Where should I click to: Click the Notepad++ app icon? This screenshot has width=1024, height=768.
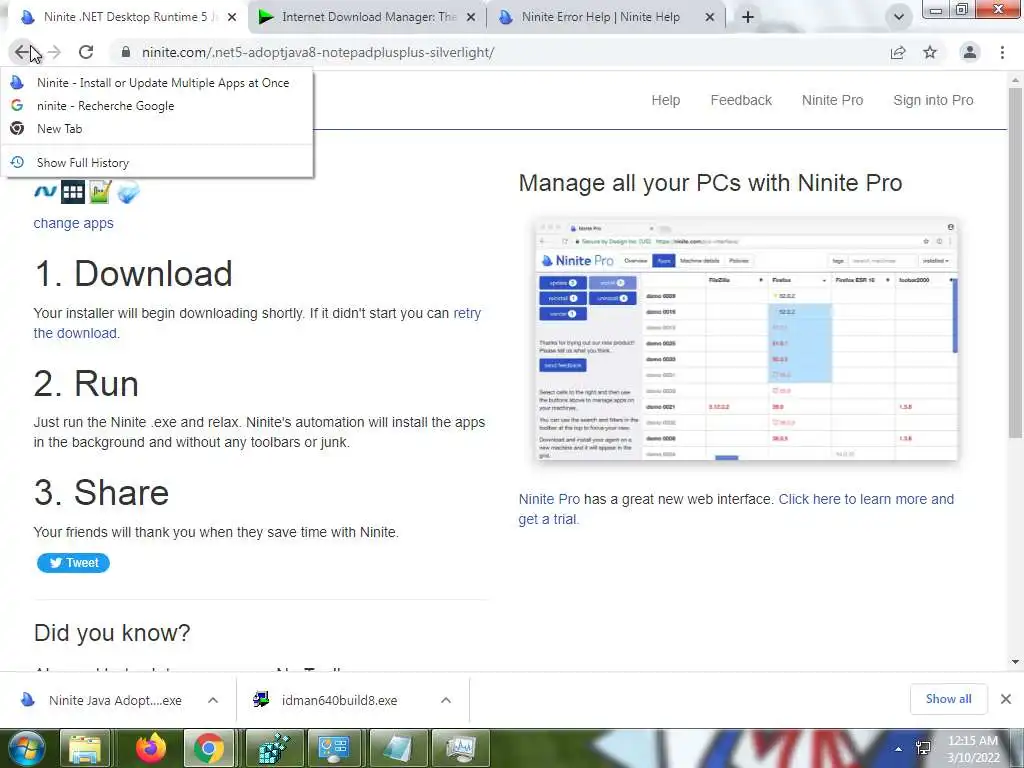(x=101, y=192)
